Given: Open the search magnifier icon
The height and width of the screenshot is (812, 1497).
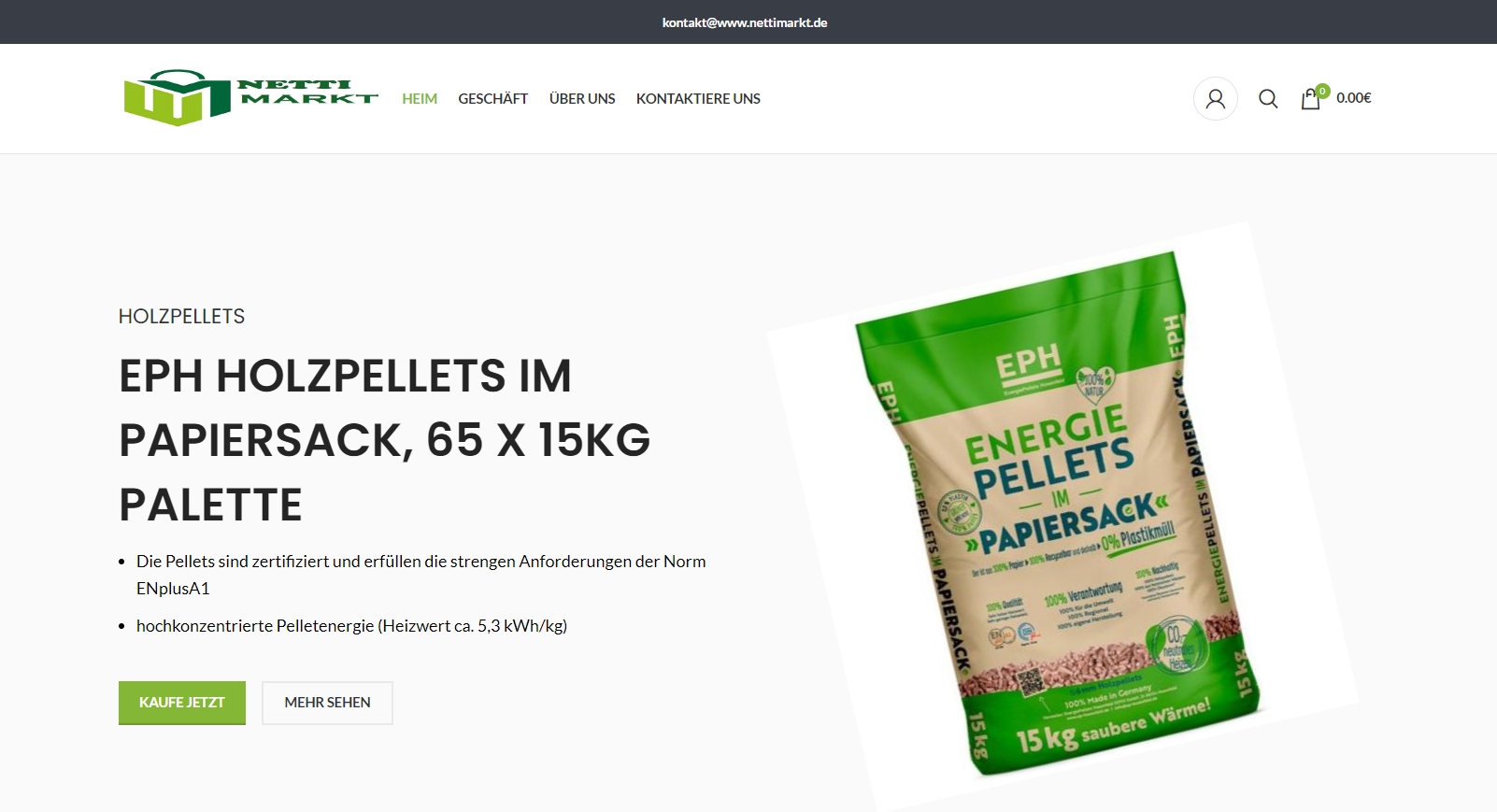Looking at the screenshot, I should pos(1267,98).
